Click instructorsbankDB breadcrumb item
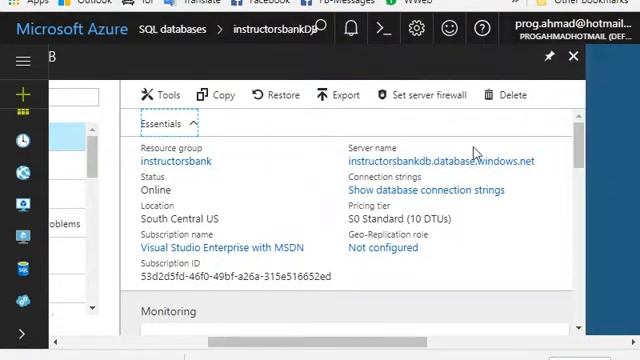Image resolution: width=640 pixels, height=360 pixels. pyautogui.click(x=275, y=29)
